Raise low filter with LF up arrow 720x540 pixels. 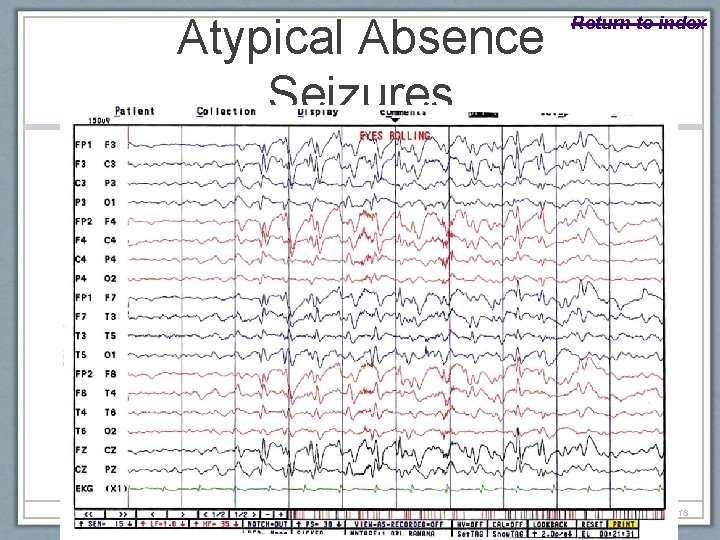pos(143,524)
